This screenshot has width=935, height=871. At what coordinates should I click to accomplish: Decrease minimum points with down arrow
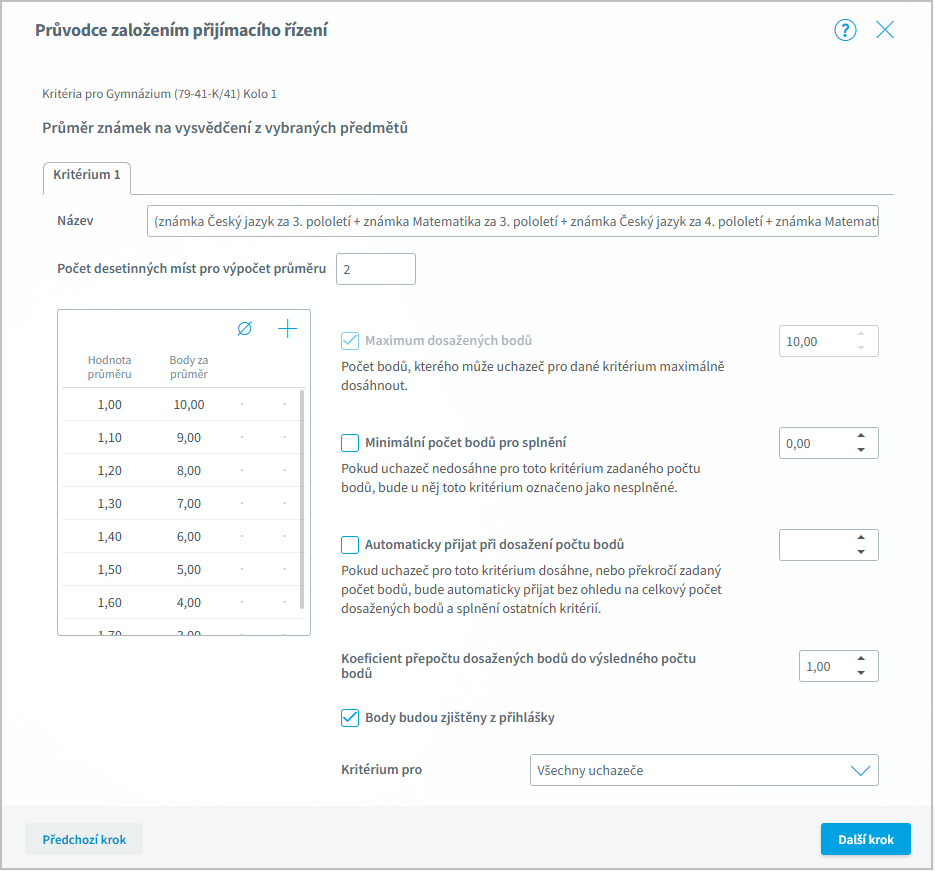click(861, 450)
